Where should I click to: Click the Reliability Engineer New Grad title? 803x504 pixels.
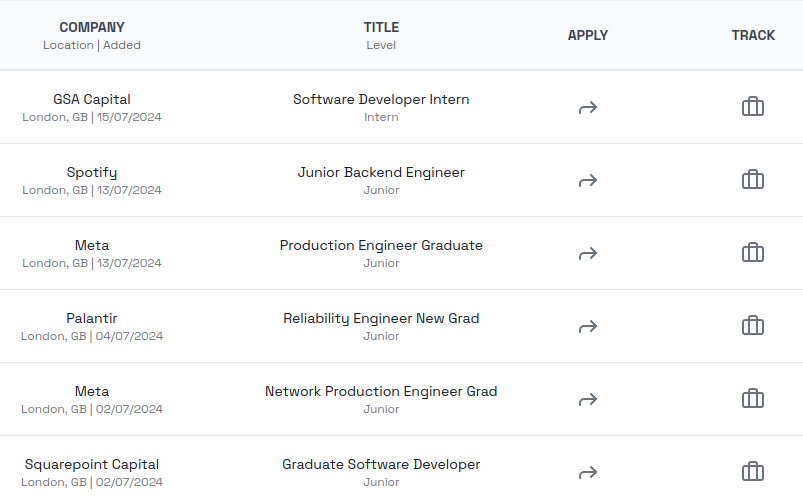(x=381, y=319)
